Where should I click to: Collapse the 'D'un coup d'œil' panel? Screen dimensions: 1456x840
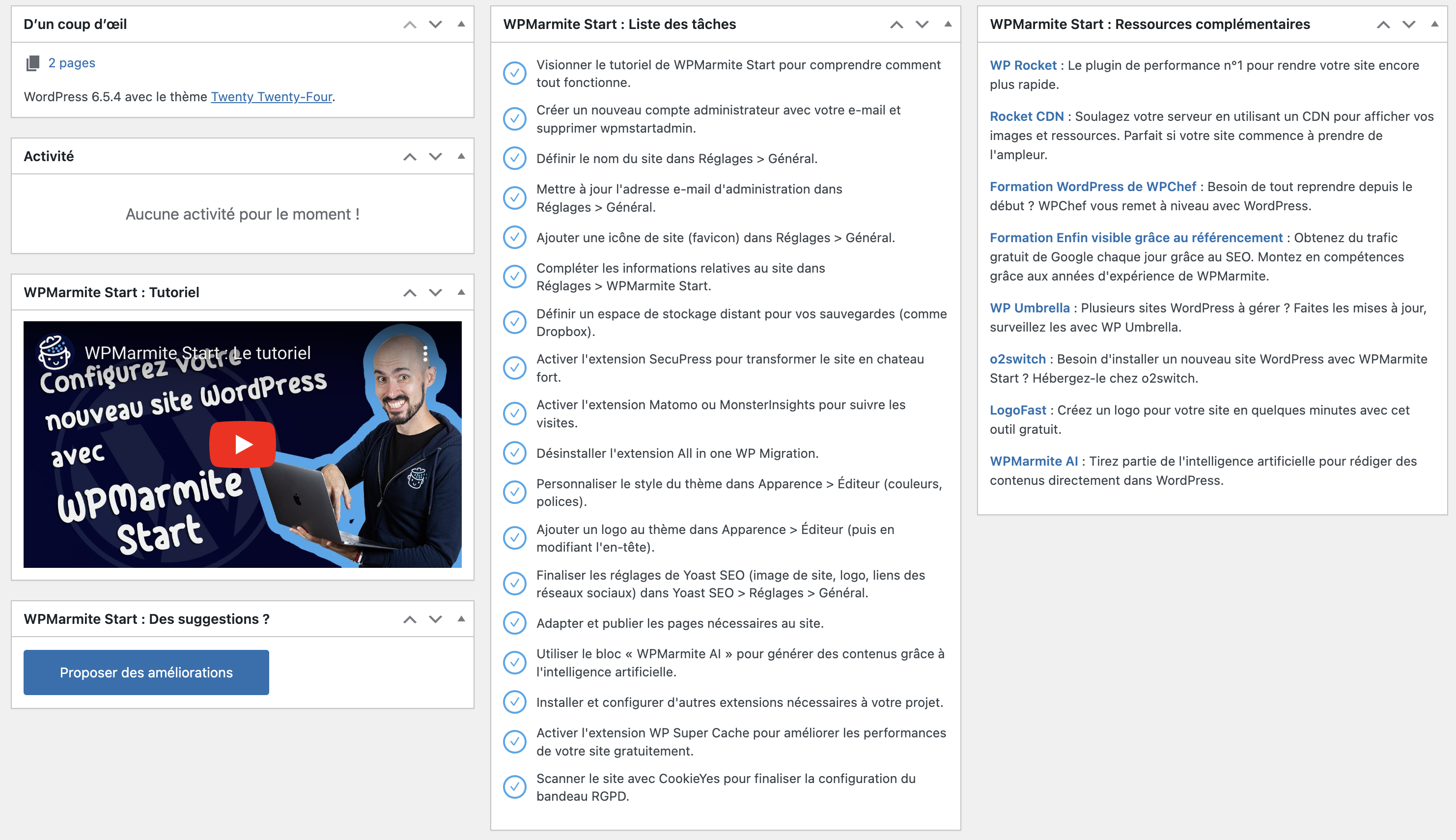pyautogui.click(x=461, y=24)
